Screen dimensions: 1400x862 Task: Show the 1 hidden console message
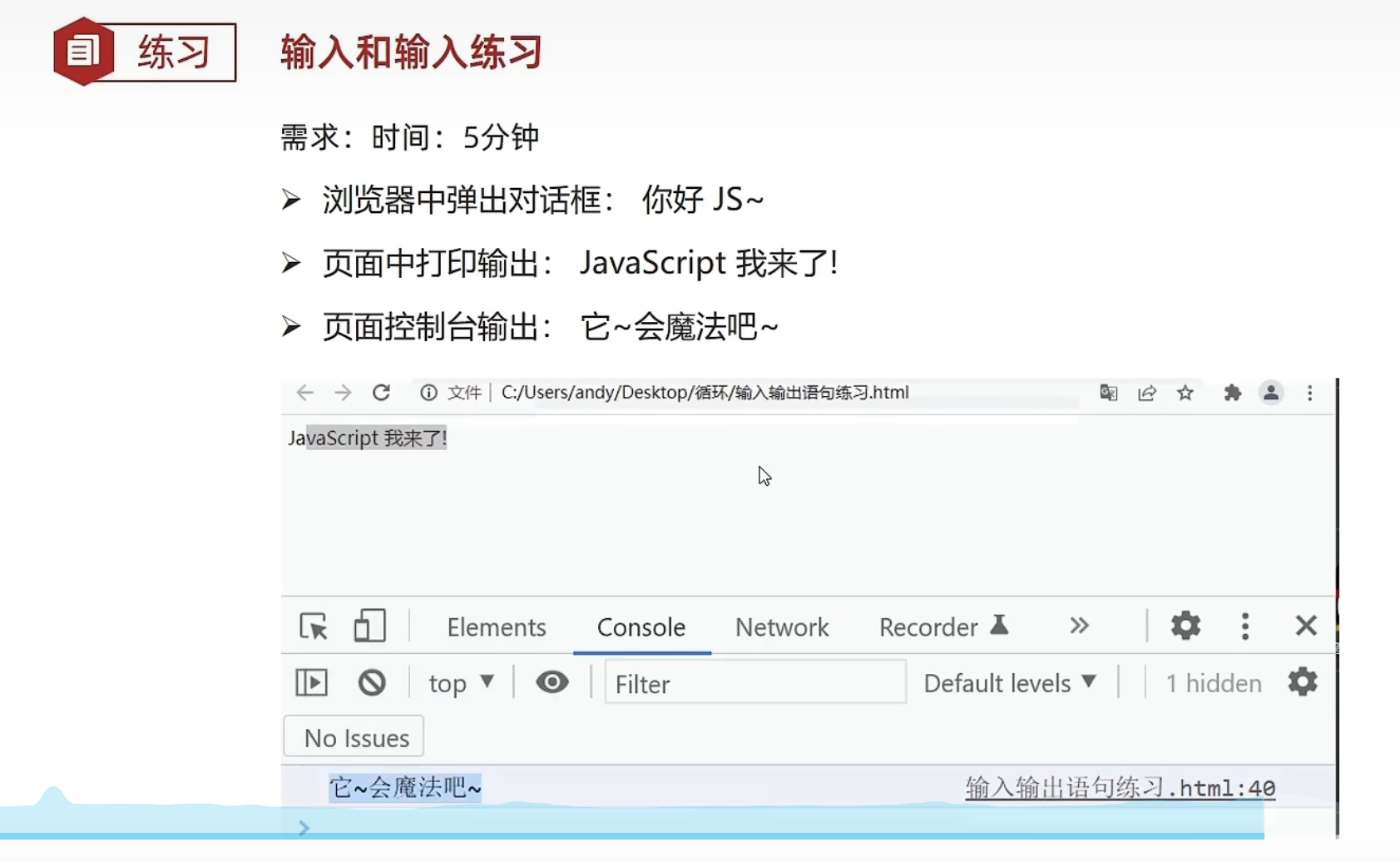[1213, 681]
